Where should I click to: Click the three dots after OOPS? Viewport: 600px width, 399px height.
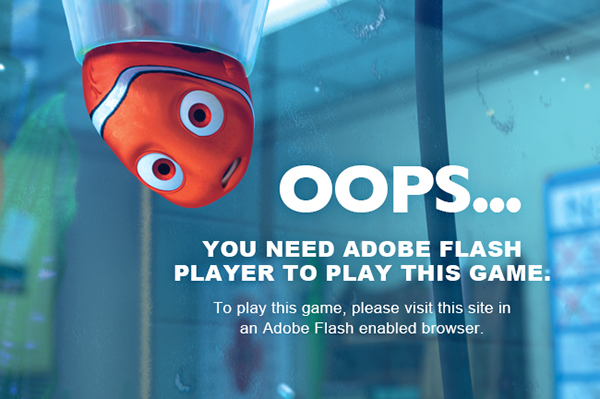pos(497,204)
